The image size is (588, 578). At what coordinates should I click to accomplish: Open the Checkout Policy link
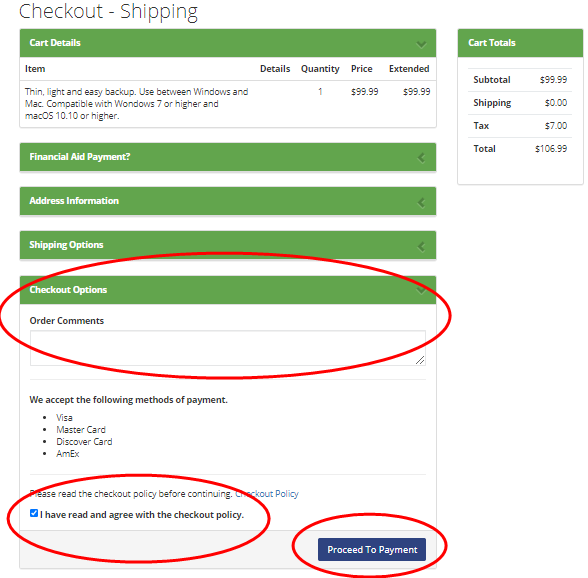click(267, 494)
